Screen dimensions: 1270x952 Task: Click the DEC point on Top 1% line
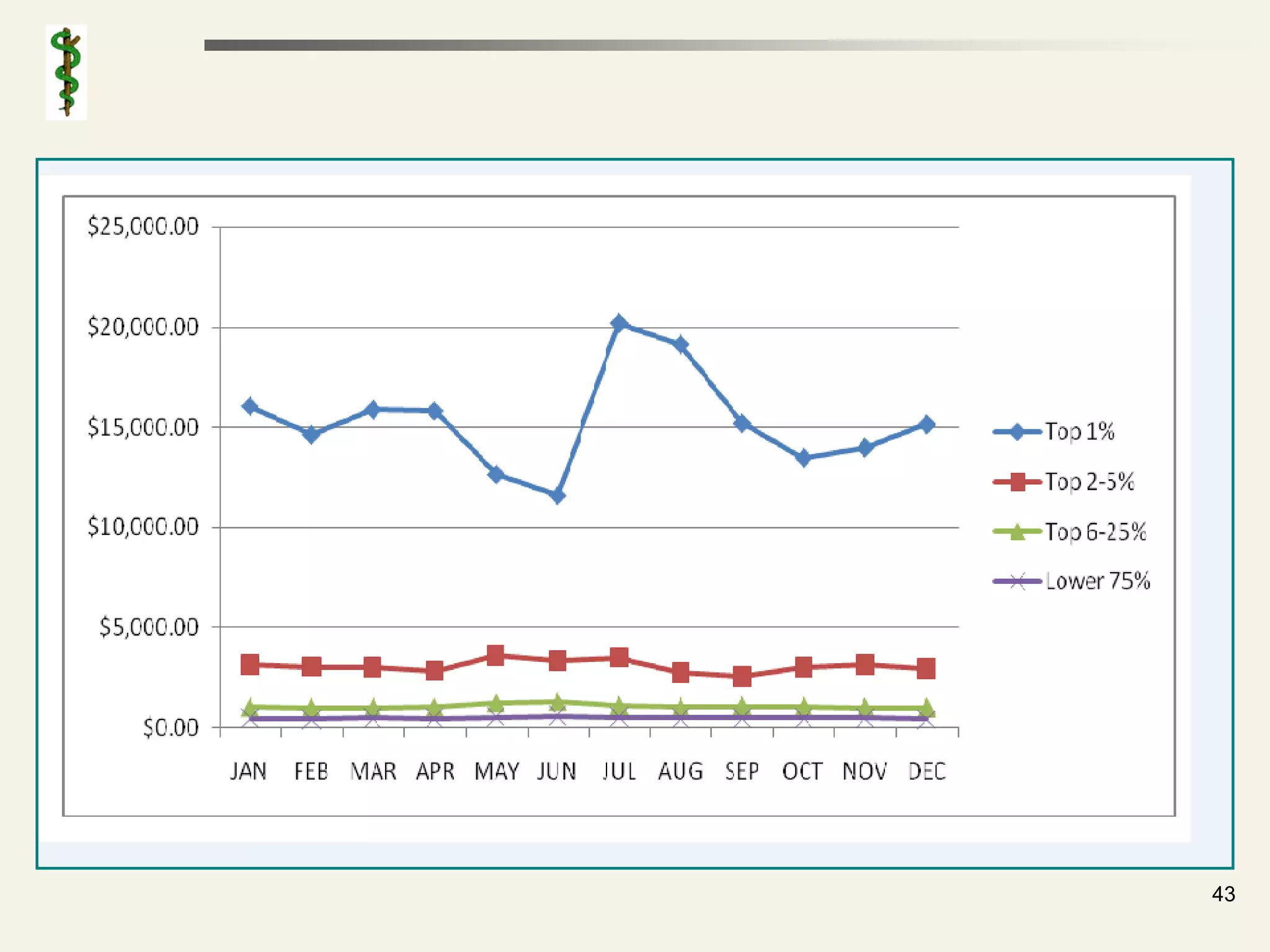(926, 425)
